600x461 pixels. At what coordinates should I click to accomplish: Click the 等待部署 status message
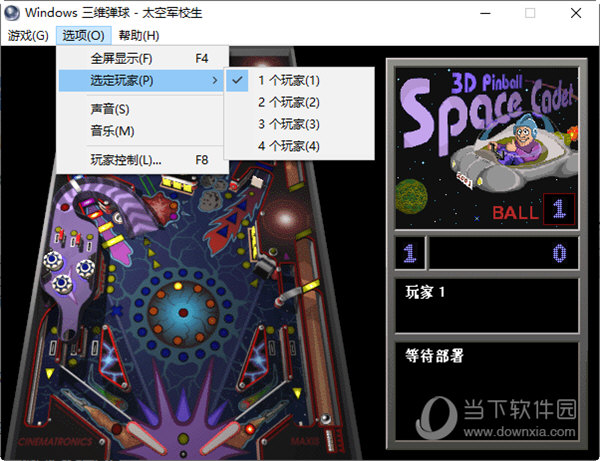point(435,356)
